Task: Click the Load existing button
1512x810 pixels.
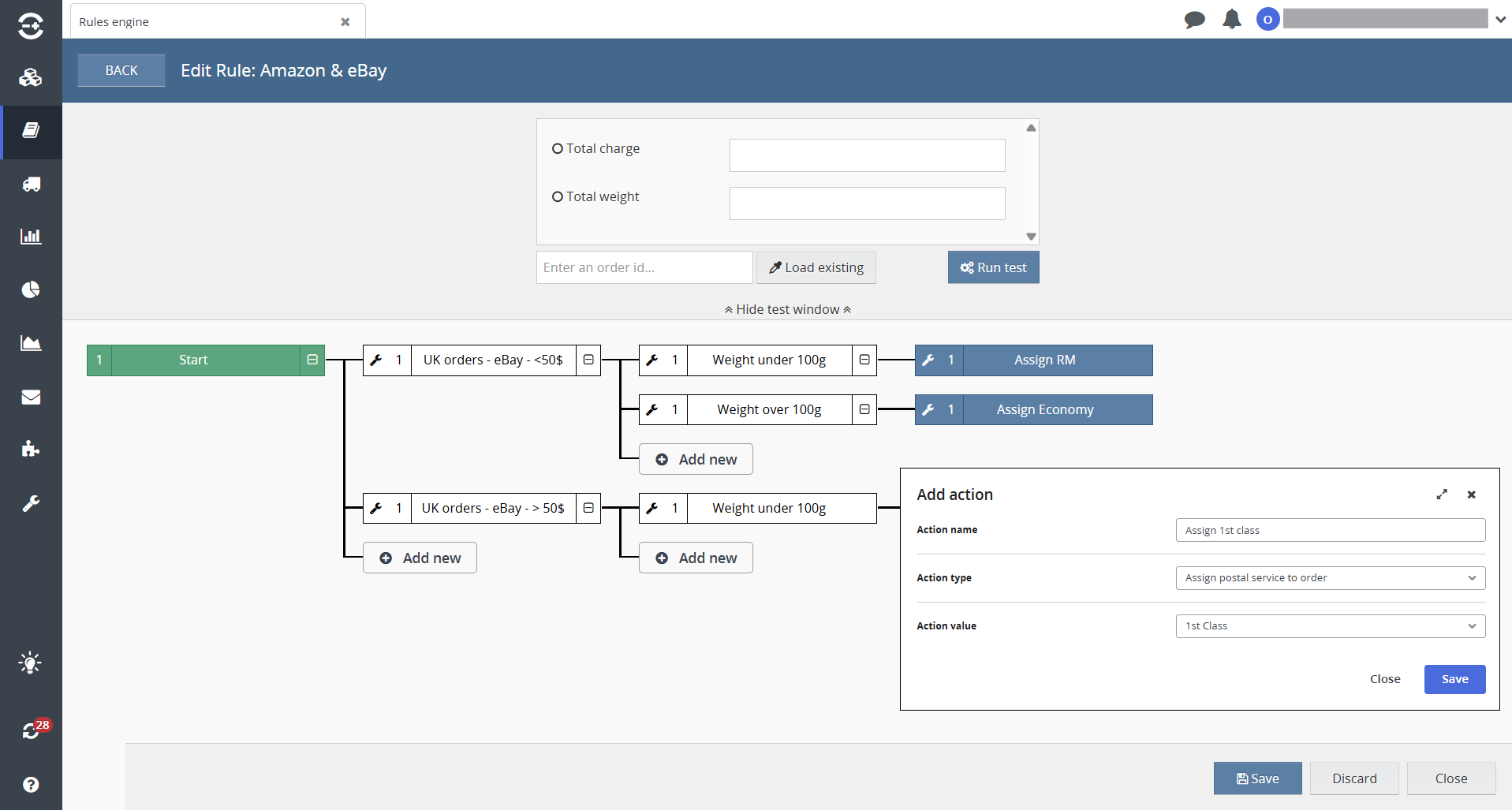Action: pos(816,268)
